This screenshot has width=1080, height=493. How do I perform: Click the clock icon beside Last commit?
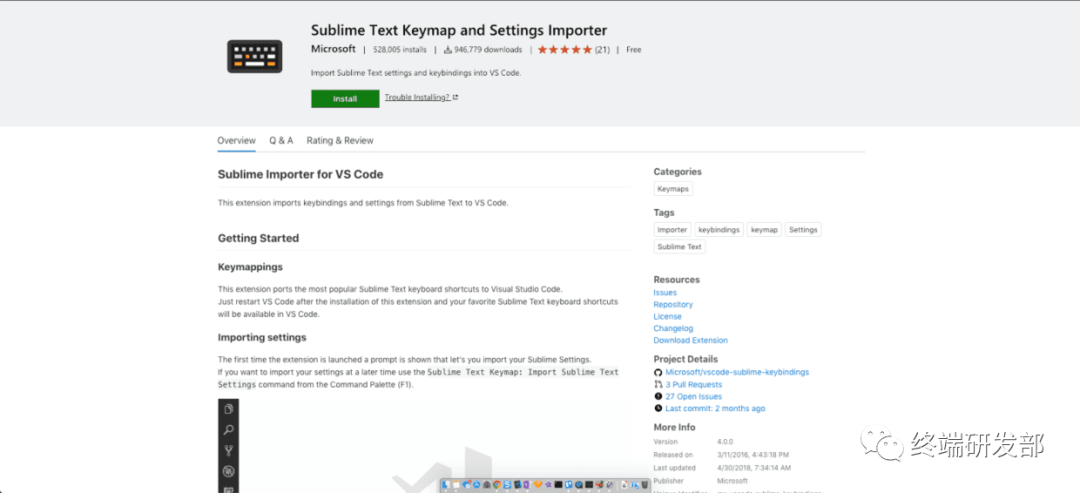pyautogui.click(x=658, y=408)
